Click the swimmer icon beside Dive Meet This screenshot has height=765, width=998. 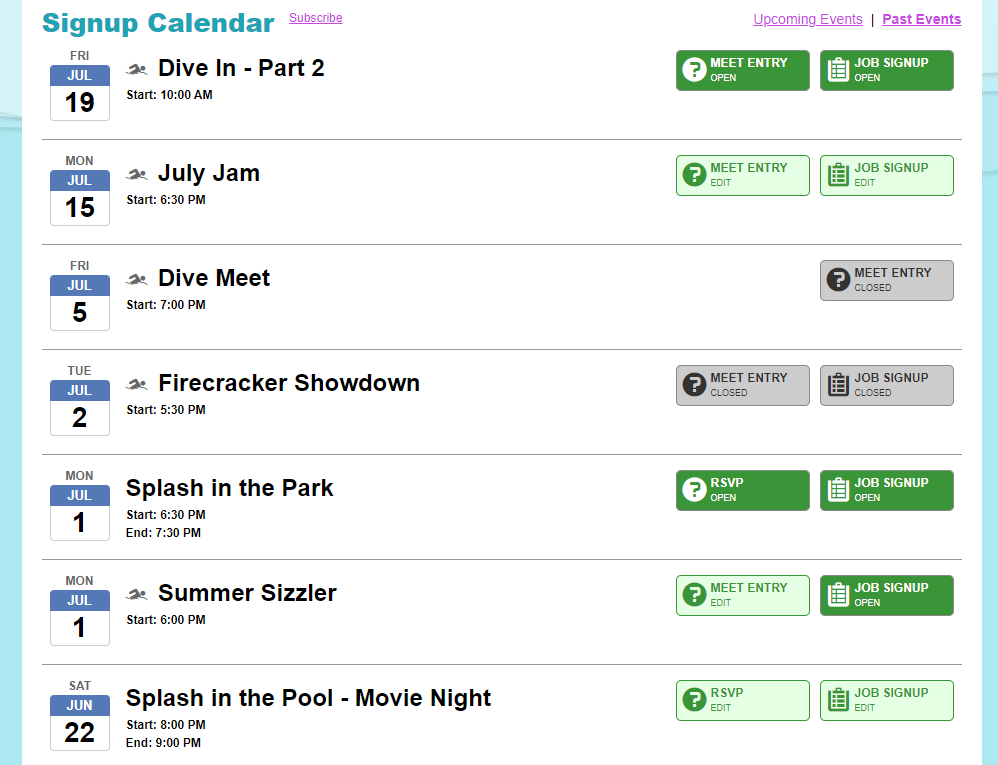pos(137,279)
